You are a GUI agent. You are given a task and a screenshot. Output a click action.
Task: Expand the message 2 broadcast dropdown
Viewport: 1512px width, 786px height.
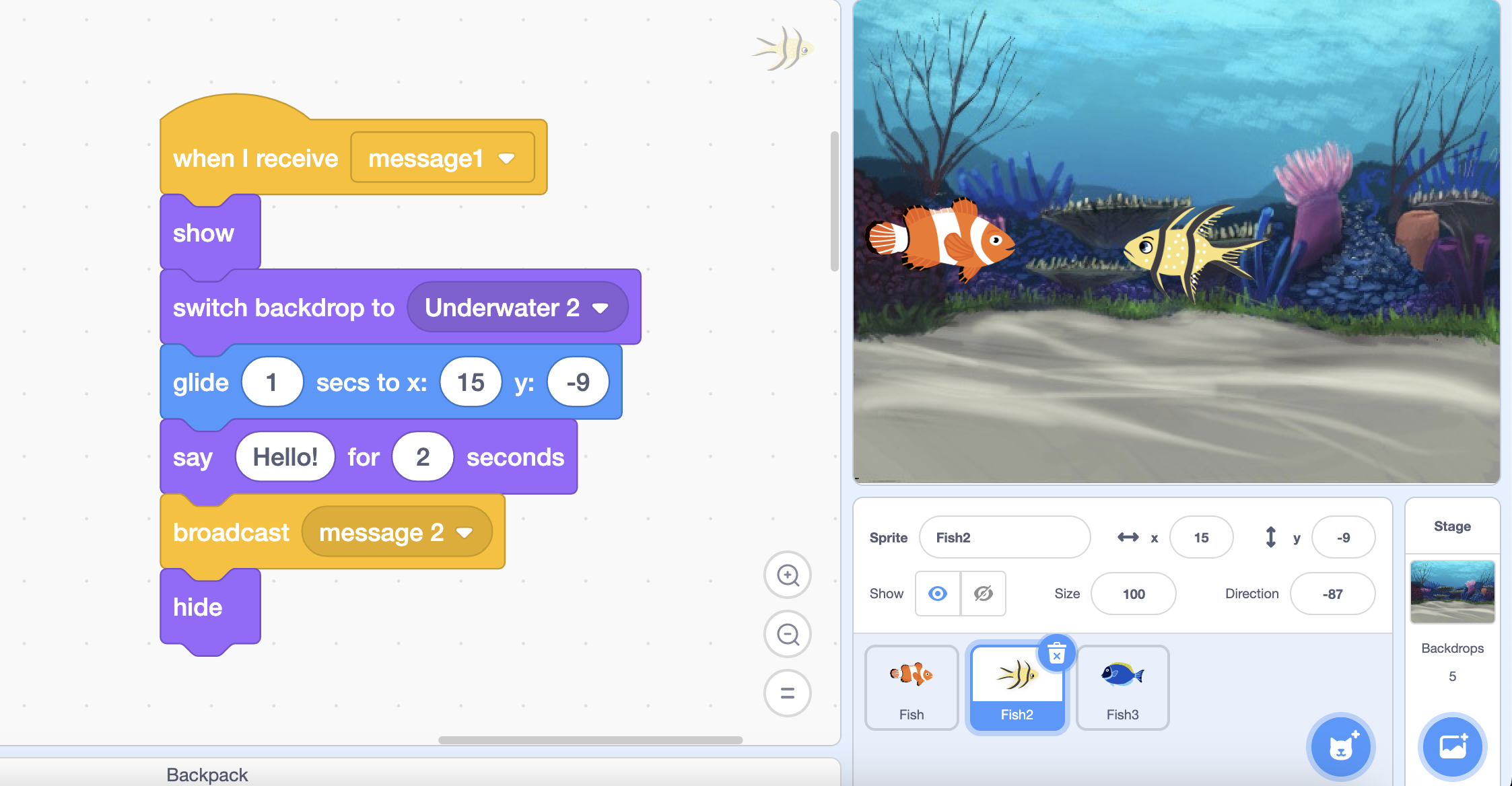(x=397, y=532)
